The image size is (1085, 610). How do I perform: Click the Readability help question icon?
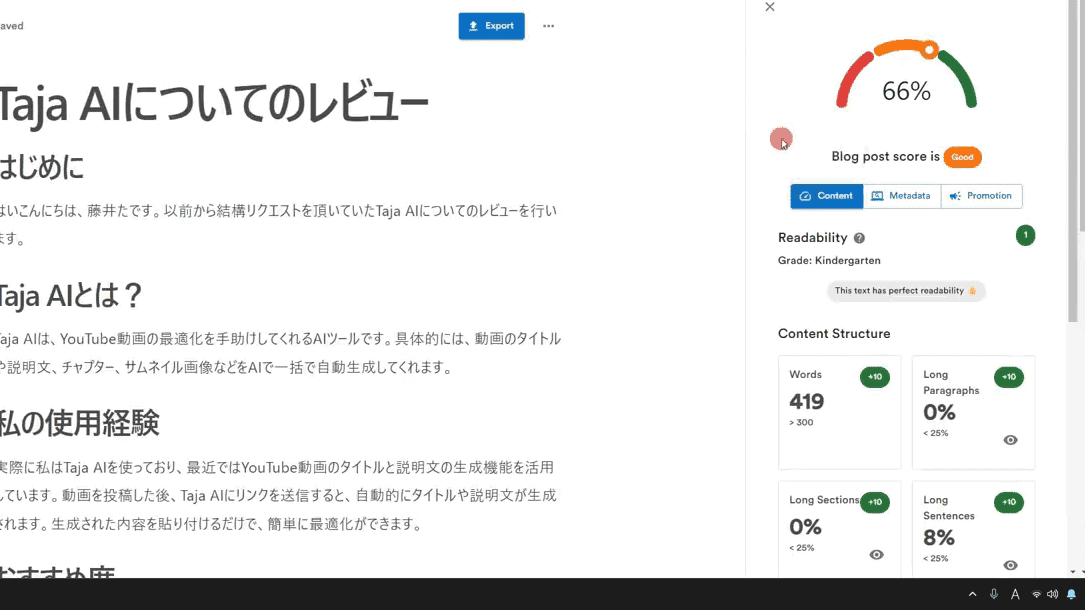pyautogui.click(x=859, y=238)
